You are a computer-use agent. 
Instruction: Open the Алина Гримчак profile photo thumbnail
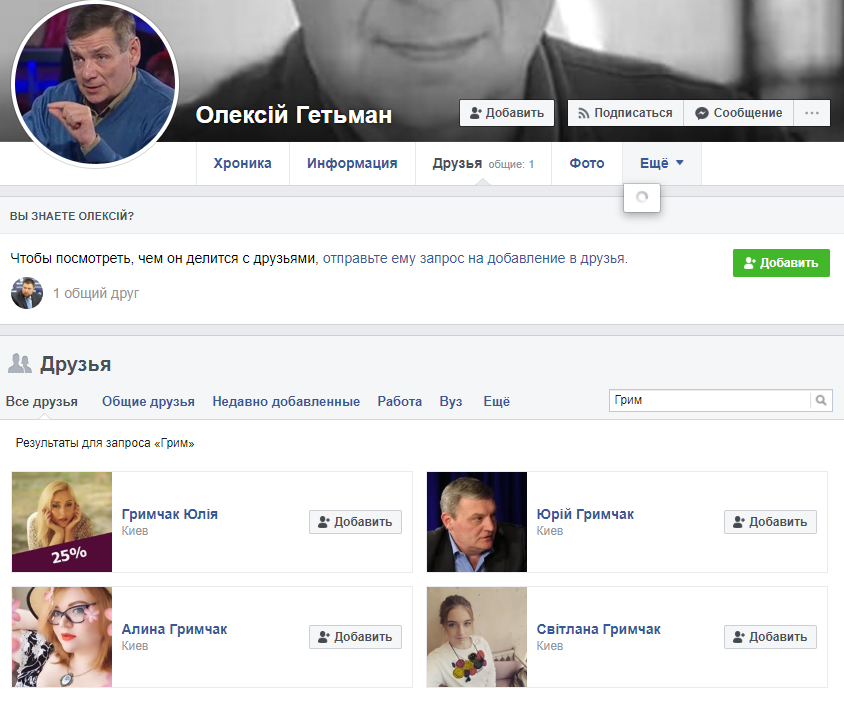coord(62,637)
